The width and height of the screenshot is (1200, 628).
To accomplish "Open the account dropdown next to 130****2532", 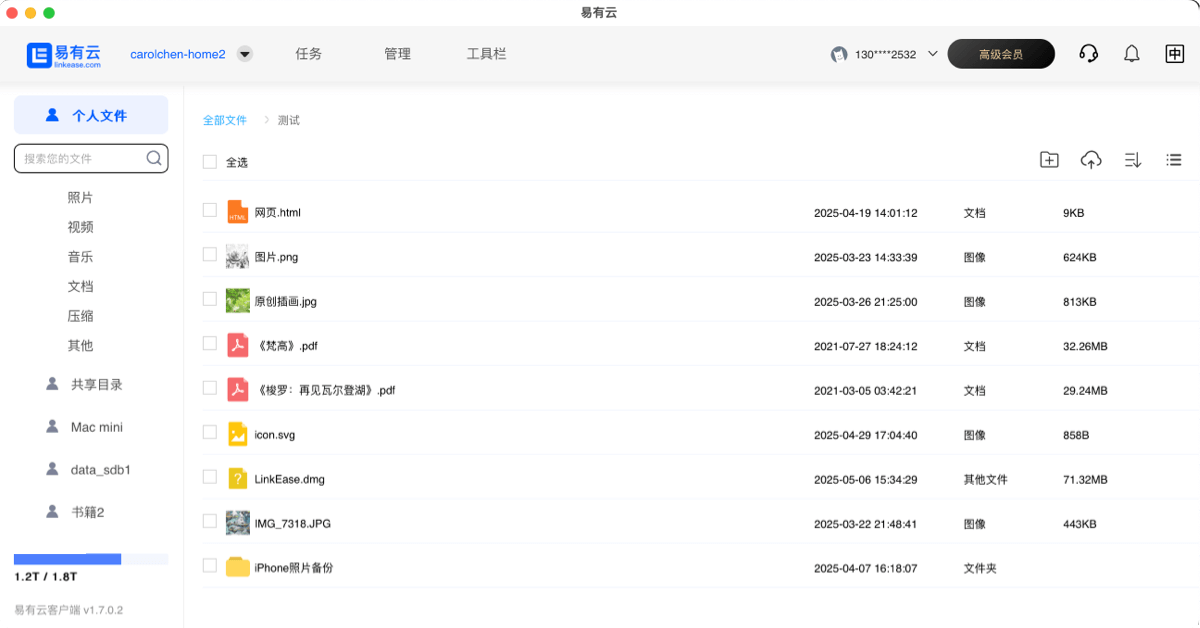I will [933, 54].
